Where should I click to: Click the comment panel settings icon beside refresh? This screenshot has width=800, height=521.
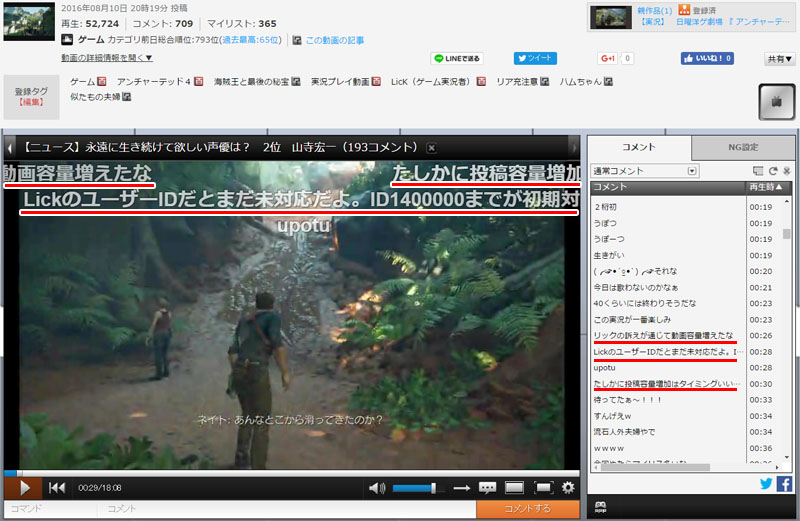(787, 171)
